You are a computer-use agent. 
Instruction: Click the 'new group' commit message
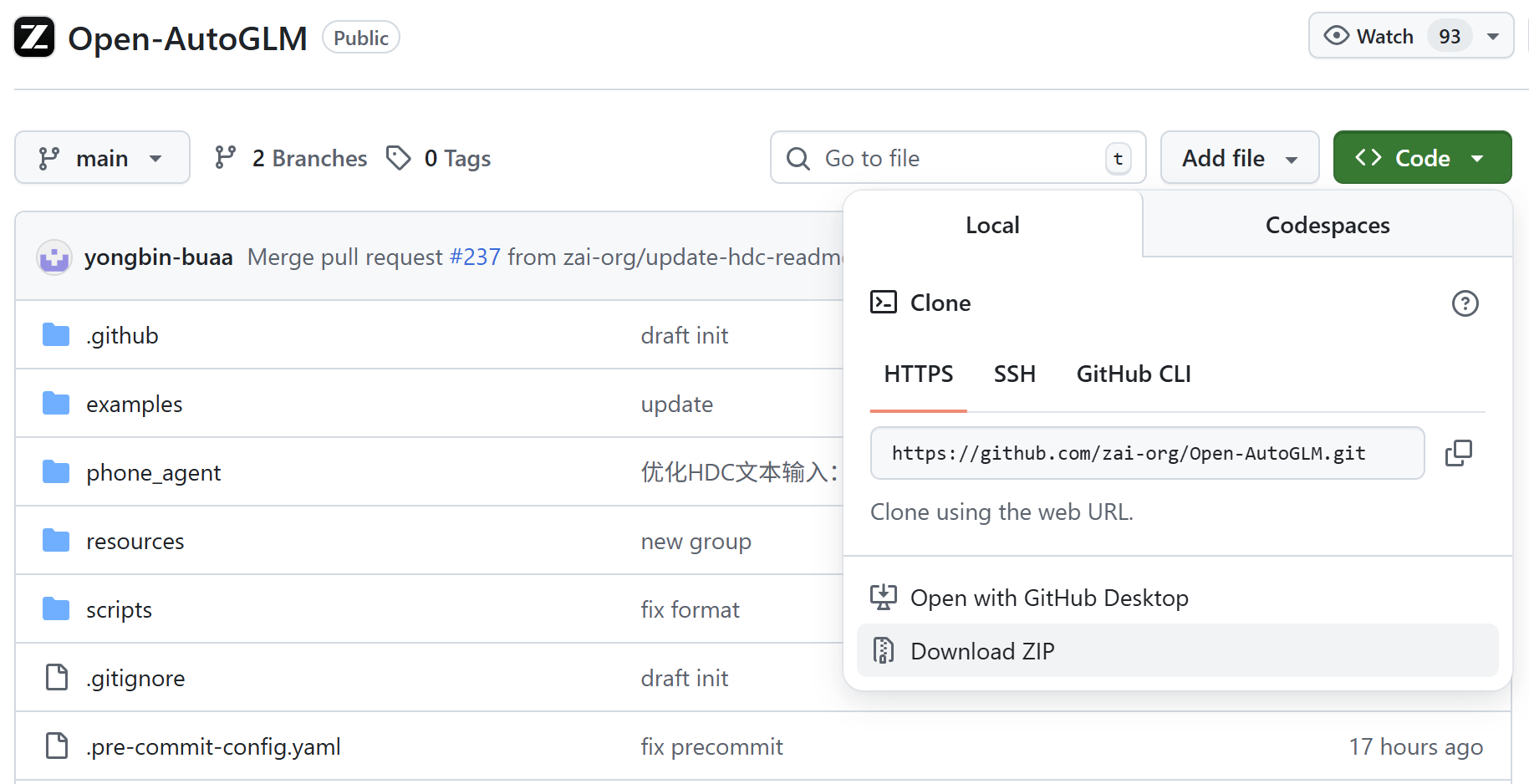click(x=696, y=542)
